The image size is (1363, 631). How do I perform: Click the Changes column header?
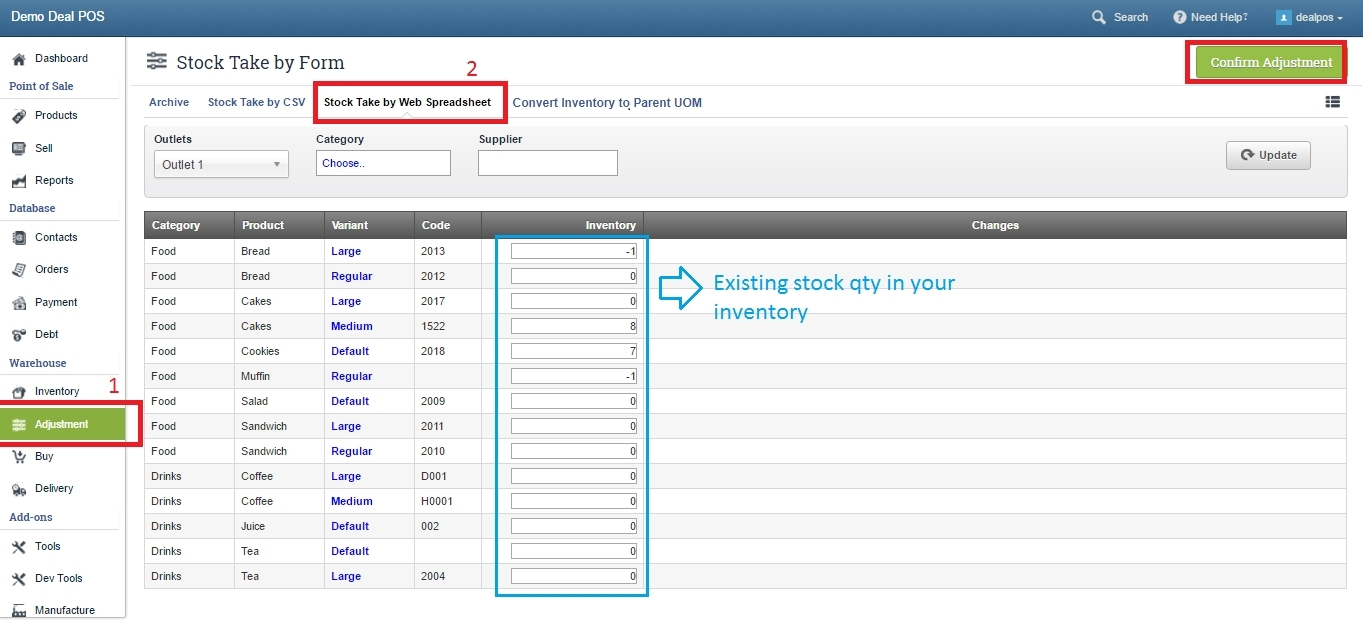point(995,225)
